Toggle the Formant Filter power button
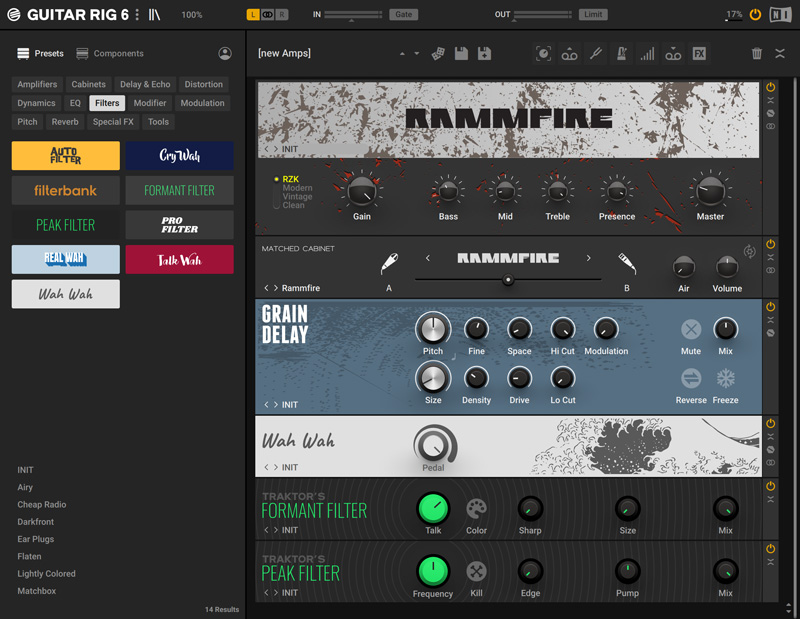 [770, 486]
